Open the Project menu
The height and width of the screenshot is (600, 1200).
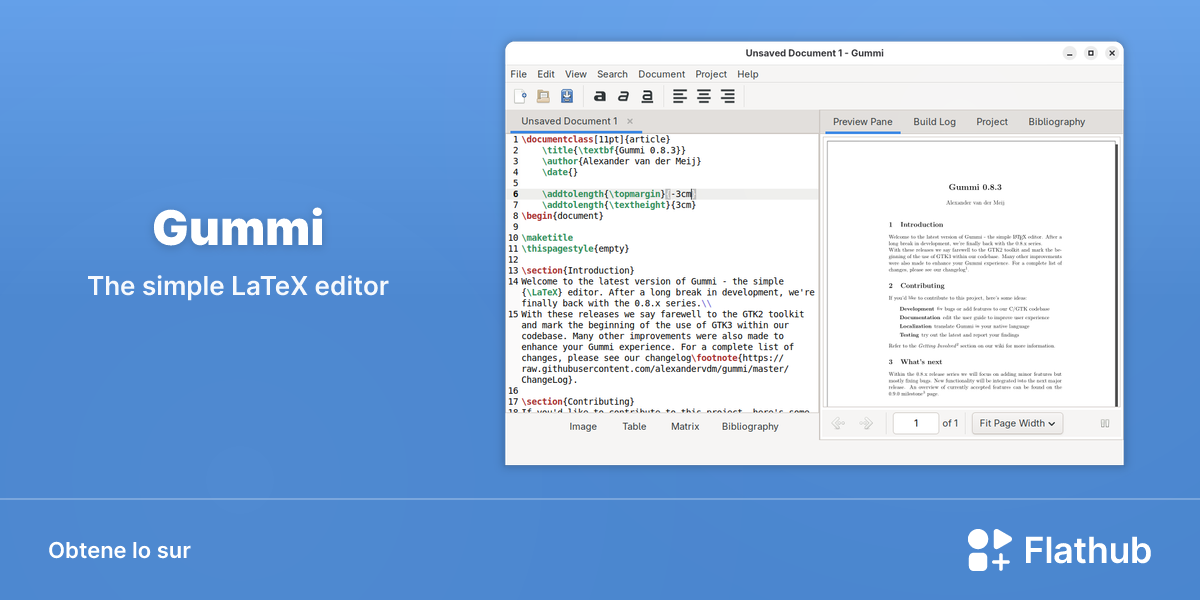point(711,74)
